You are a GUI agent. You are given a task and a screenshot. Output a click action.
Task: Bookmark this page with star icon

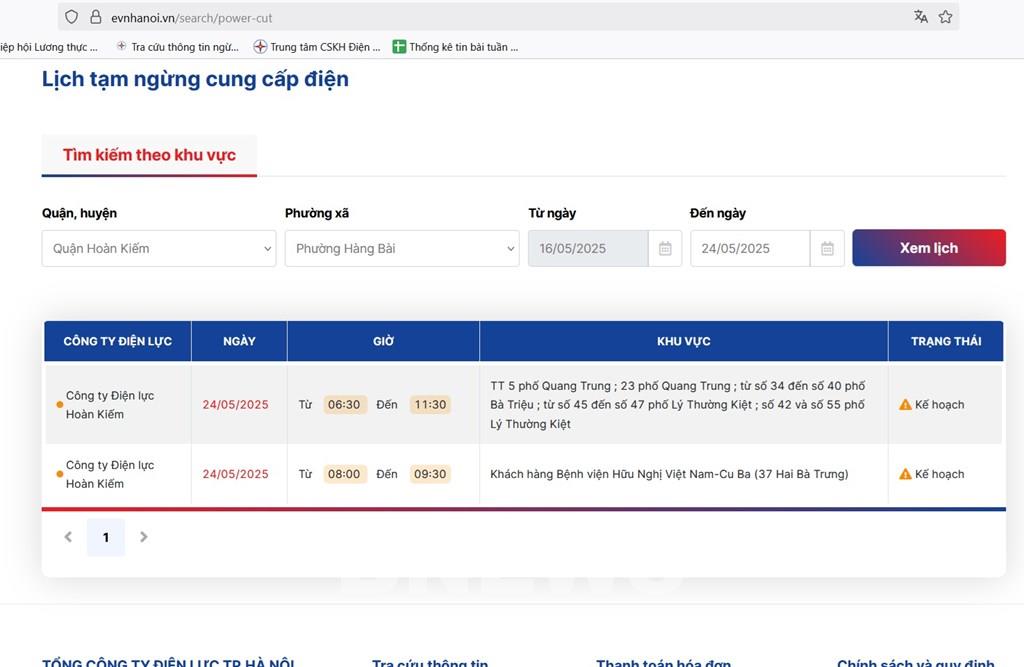click(945, 17)
